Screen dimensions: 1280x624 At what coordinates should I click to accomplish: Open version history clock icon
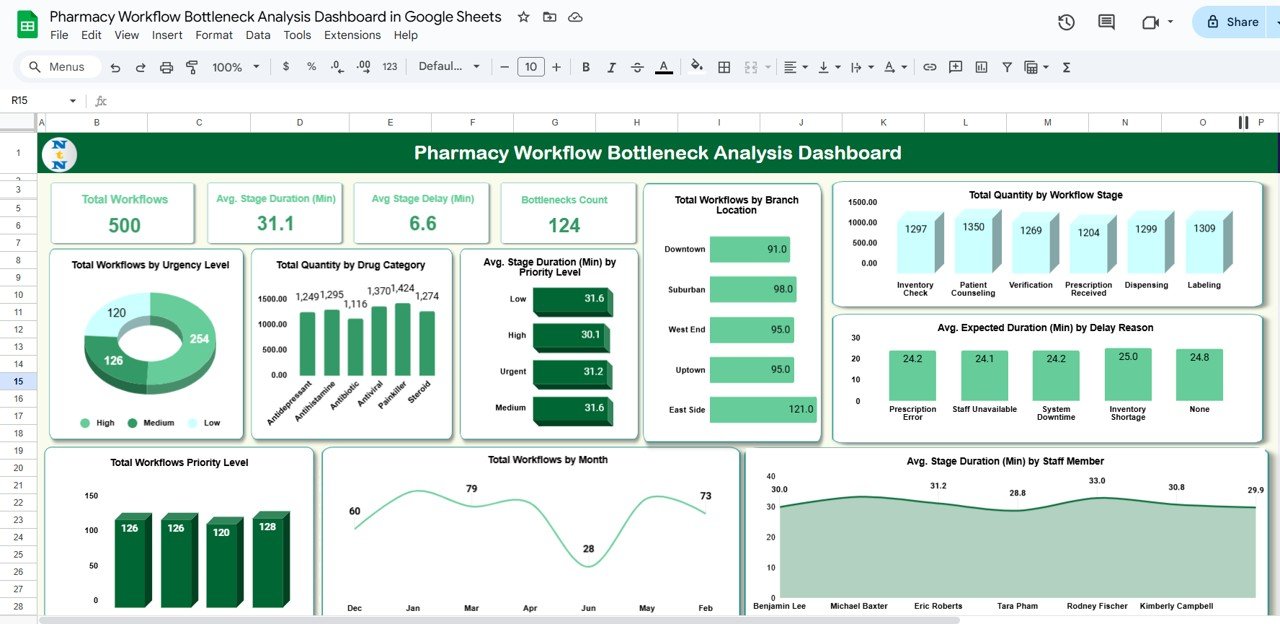click(1066, 22)
